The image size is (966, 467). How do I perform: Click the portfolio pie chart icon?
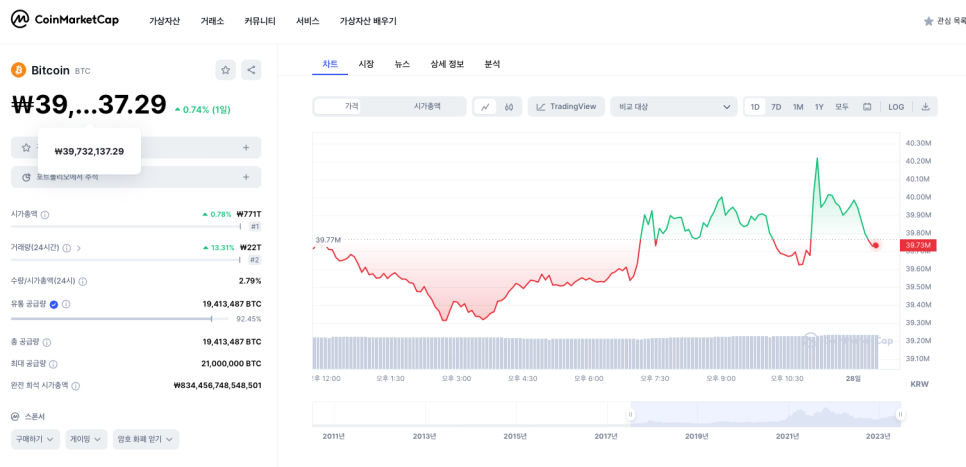[x=26, y=177]
